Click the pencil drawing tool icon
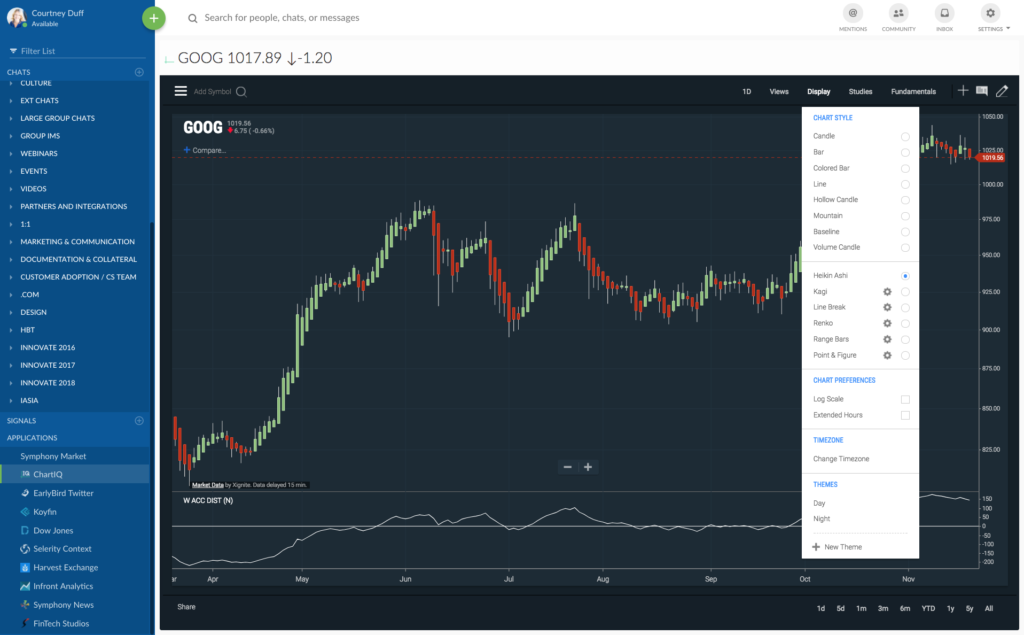The image size is (1024, 635). 1002,91
